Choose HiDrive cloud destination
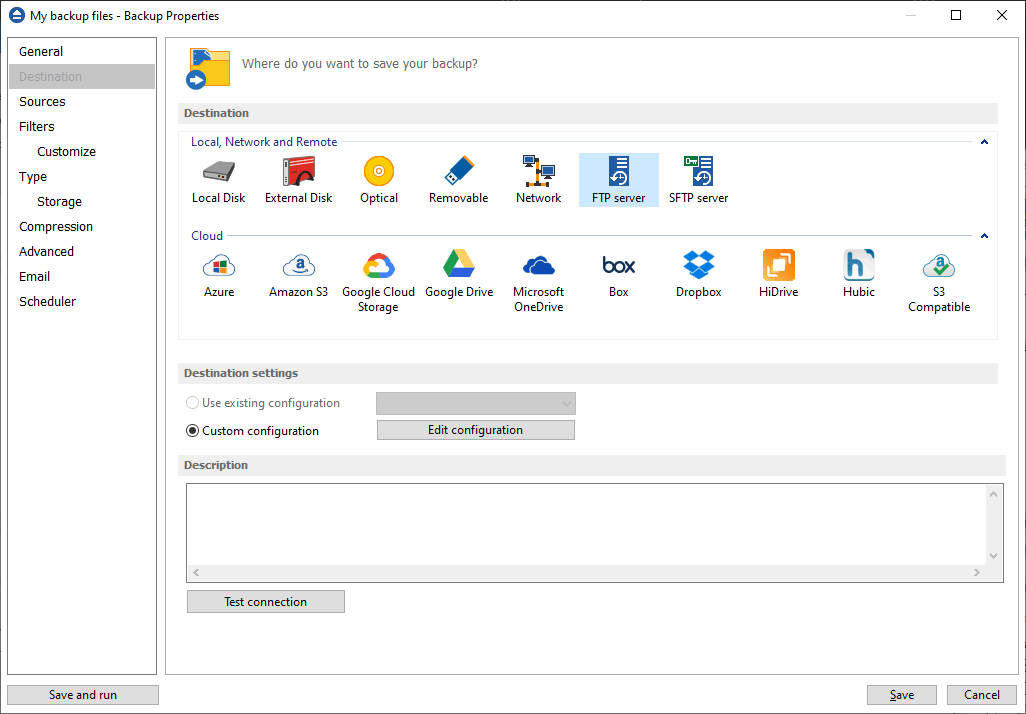This screenshot has width=1026, height=714. point(779,275)
